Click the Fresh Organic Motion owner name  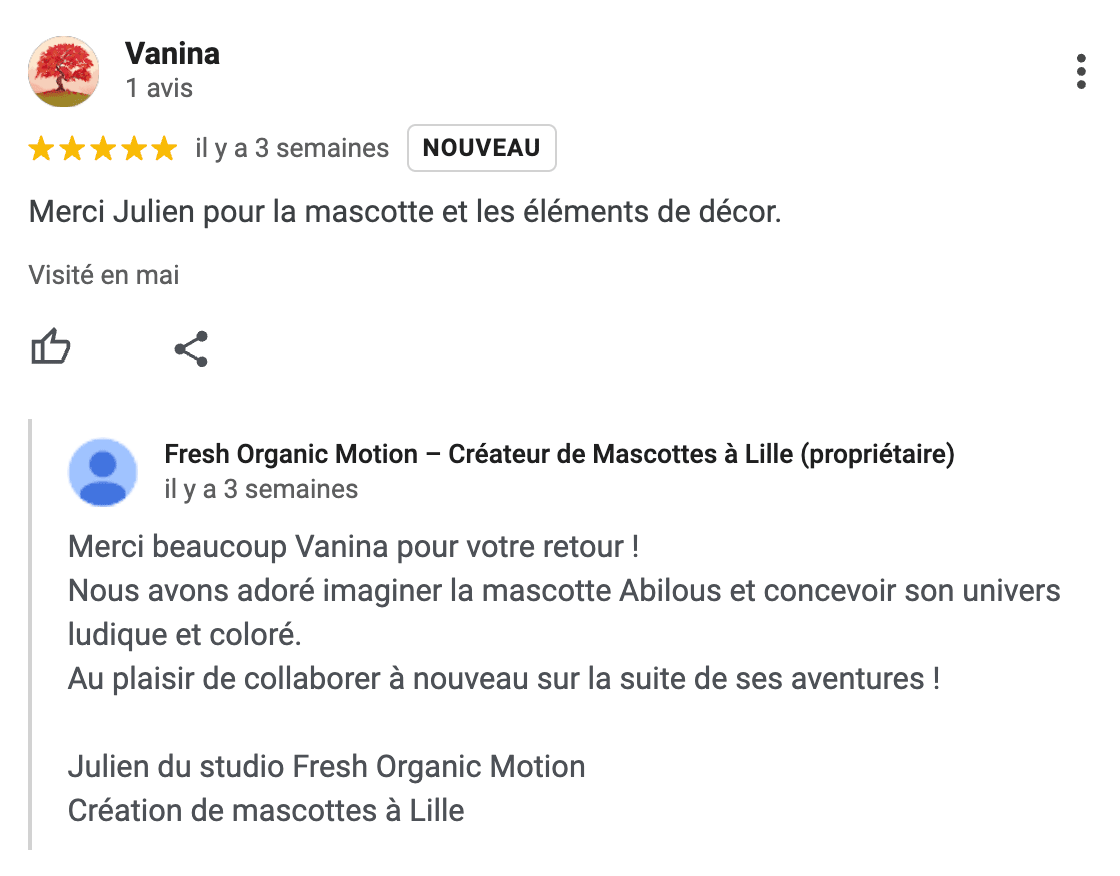558,455
